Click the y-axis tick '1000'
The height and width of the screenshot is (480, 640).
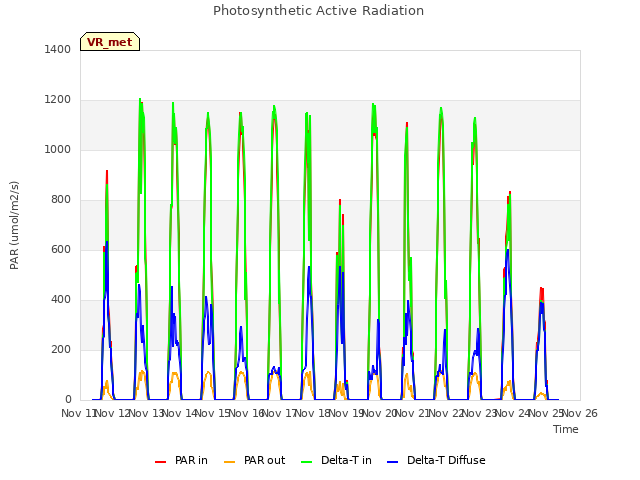[58, 149]
